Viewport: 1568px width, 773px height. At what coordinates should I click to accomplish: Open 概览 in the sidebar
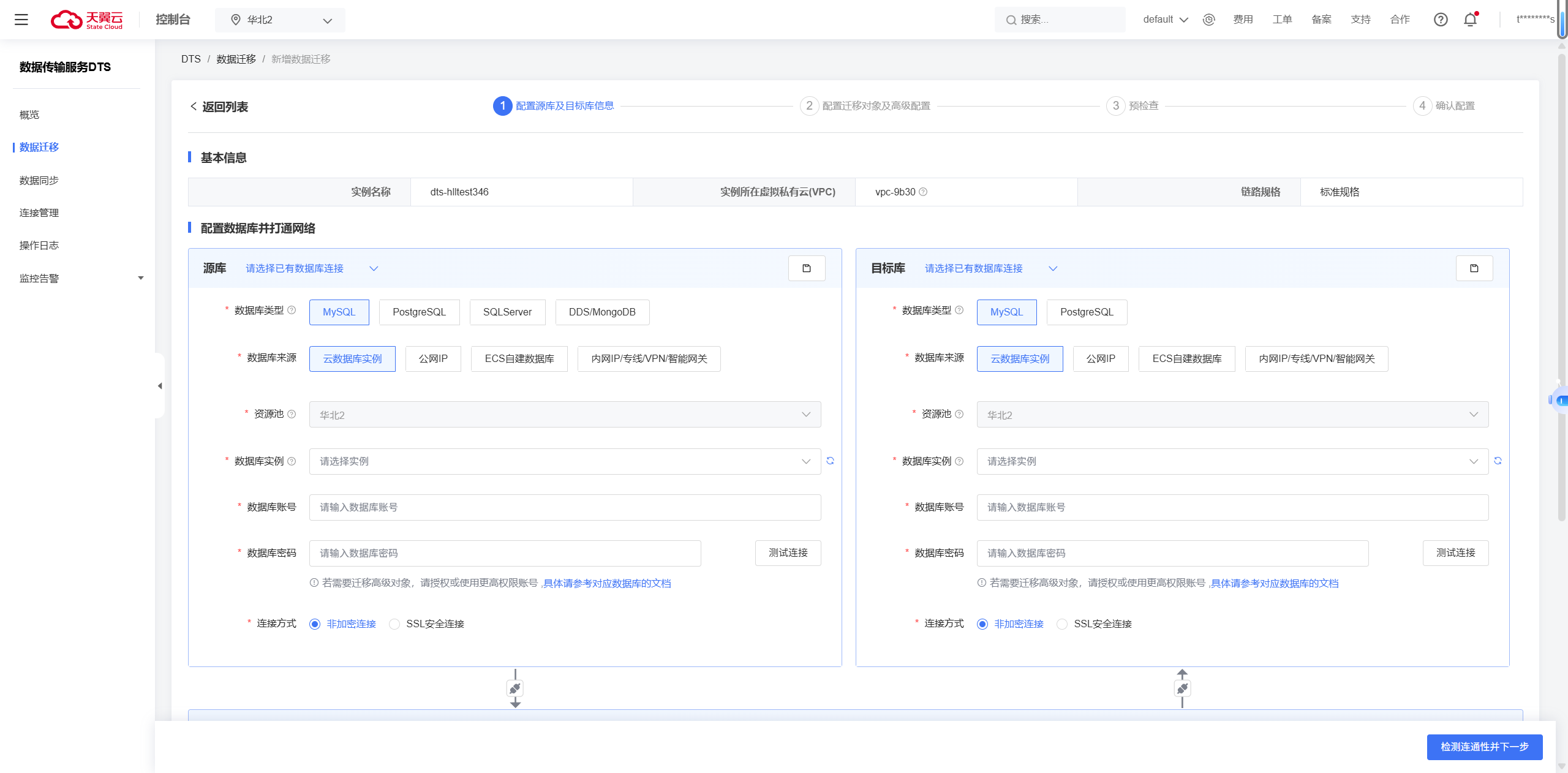click(x=29, y=115)
